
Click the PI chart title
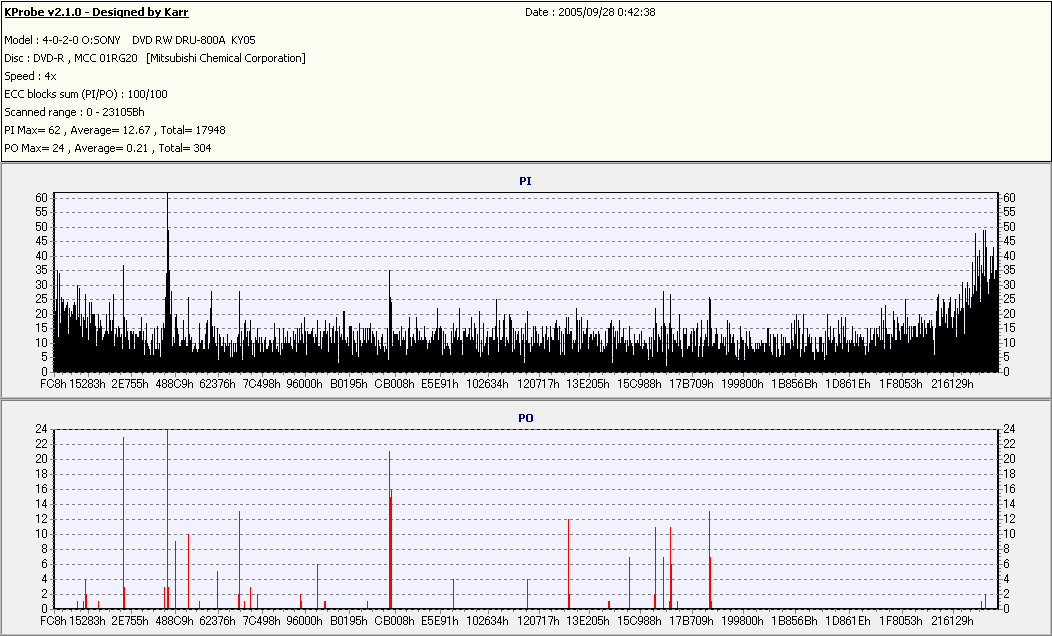pyautogui.click(x=525, y=181)
